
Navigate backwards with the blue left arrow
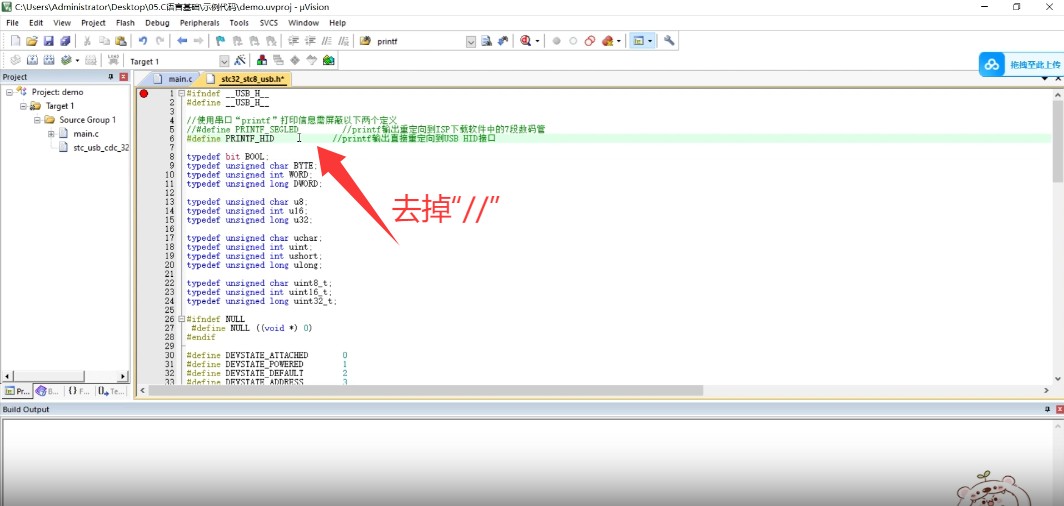[182, 41]
